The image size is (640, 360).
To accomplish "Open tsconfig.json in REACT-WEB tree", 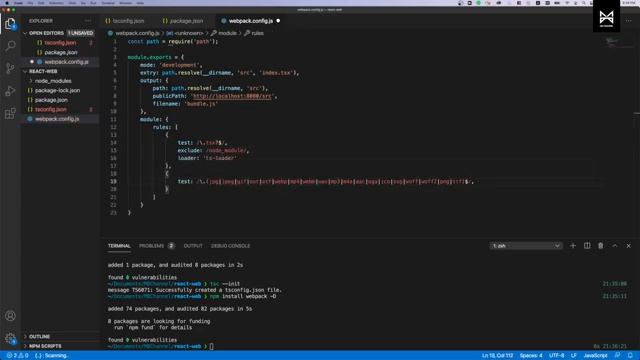I will [x=51, y=109].
